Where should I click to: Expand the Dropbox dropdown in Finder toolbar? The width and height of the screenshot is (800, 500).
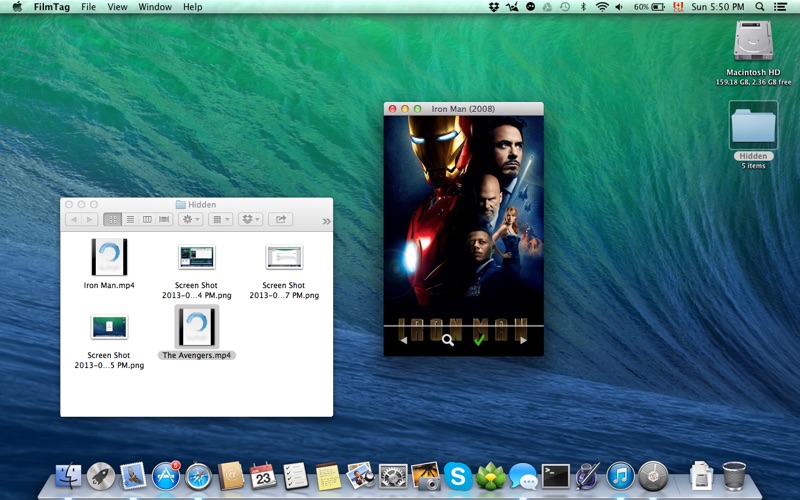pyautogui.click(x=251, y=219)
